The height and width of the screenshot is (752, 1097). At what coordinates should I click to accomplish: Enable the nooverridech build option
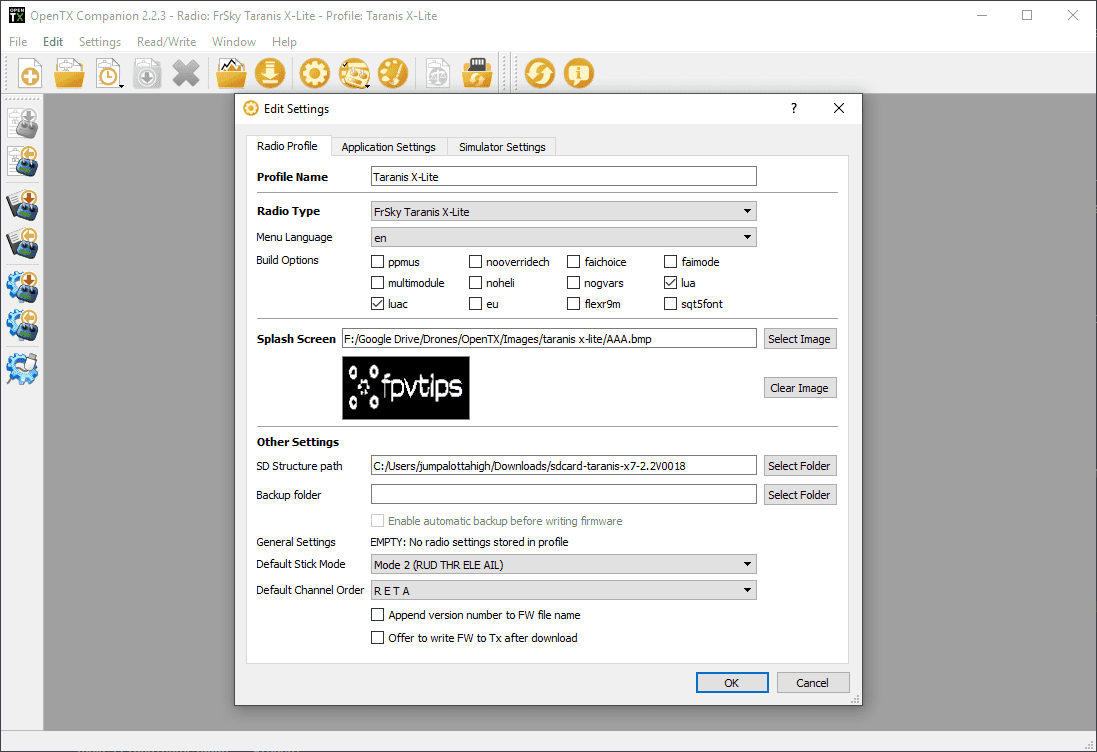point(476,262)
